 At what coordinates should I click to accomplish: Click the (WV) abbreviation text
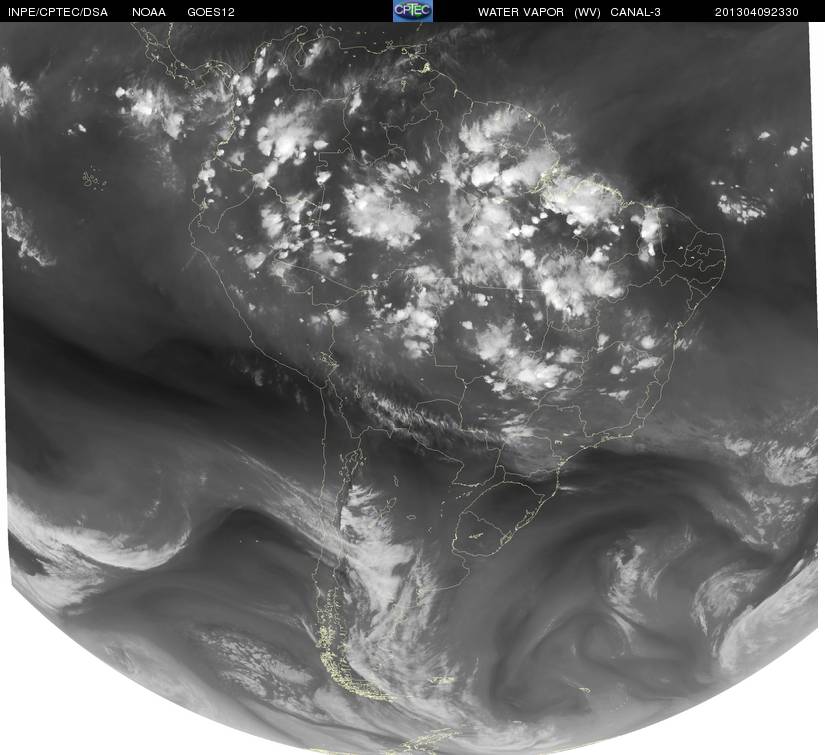pyautogui.click(x=587, y=12)
